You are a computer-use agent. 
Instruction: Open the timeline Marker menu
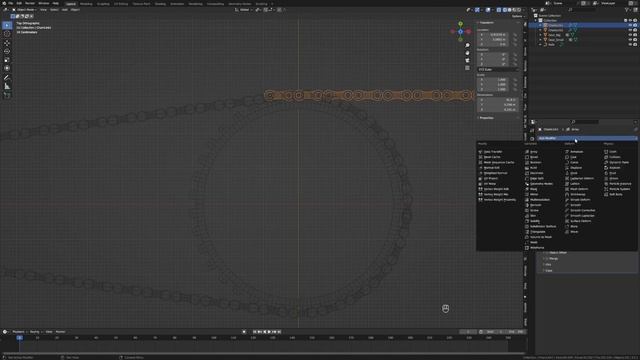pyautogui.click(x=60, y=332)
